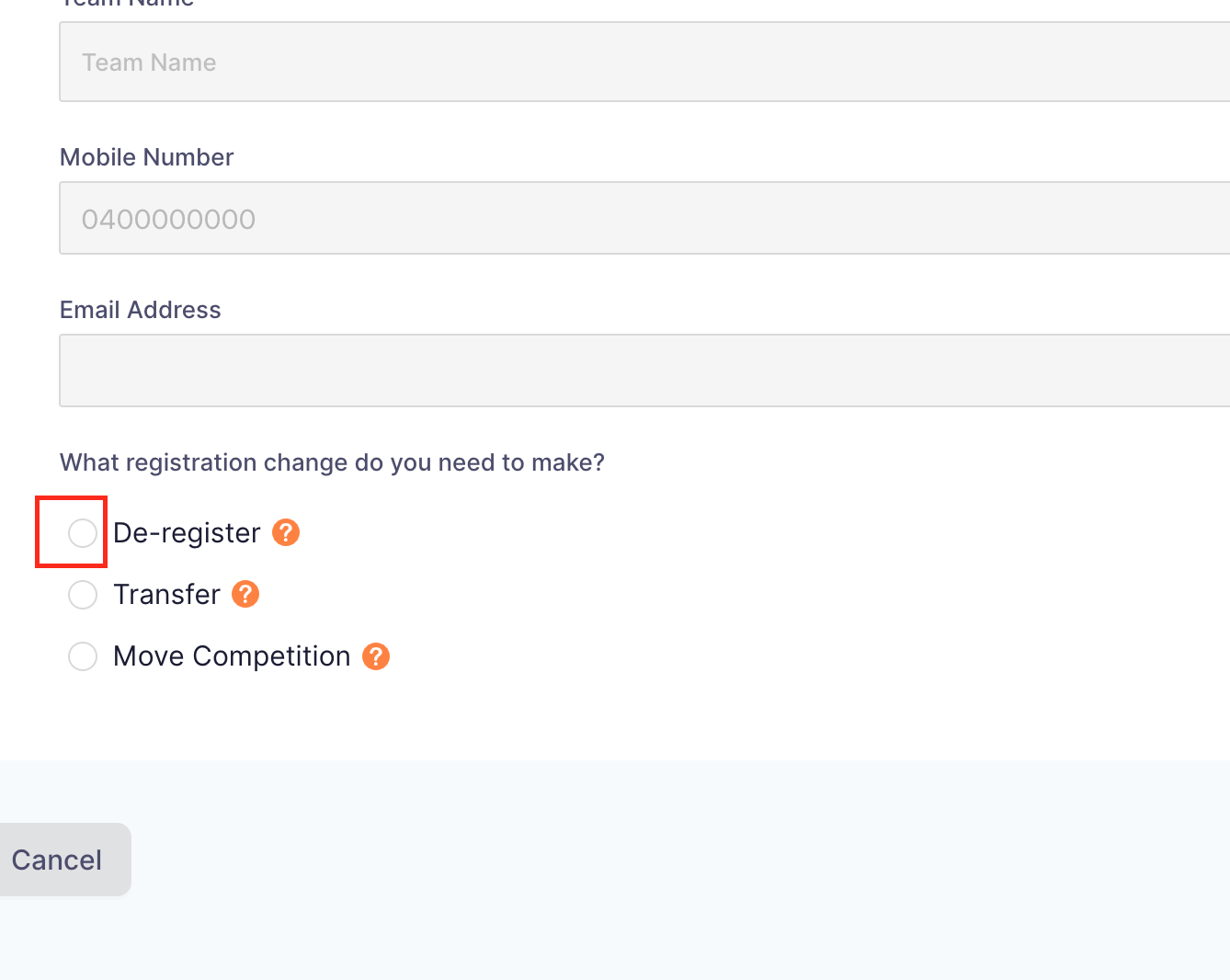Screen dimensions: 1230x980
Task: Click into the Mobile Number field
Action: pos(644,218)
